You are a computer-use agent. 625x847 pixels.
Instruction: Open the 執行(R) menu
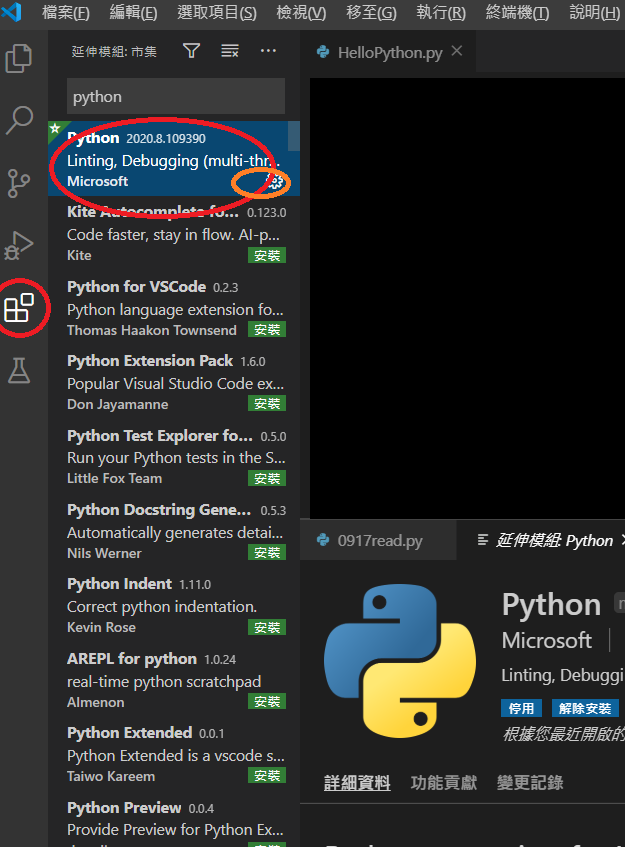(441, 12)
